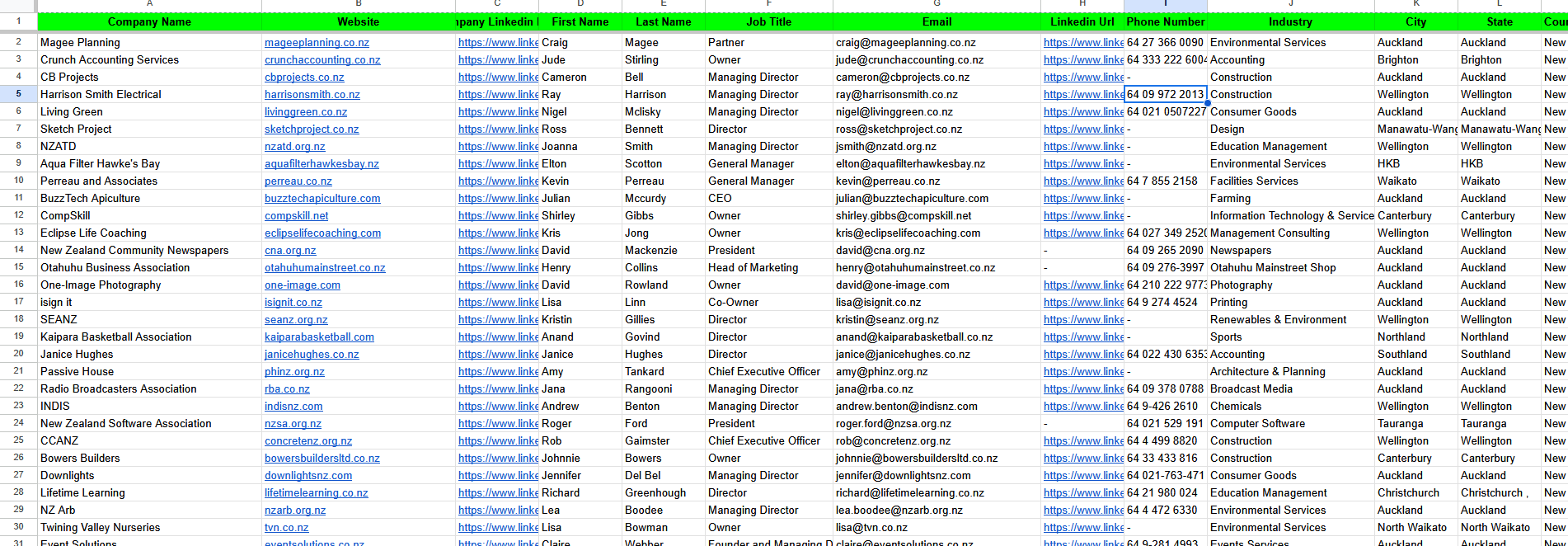The height and width of the screenshot is (546, 1568).
Task: Select cell Management Consulting
Action: click(1291, 233)
